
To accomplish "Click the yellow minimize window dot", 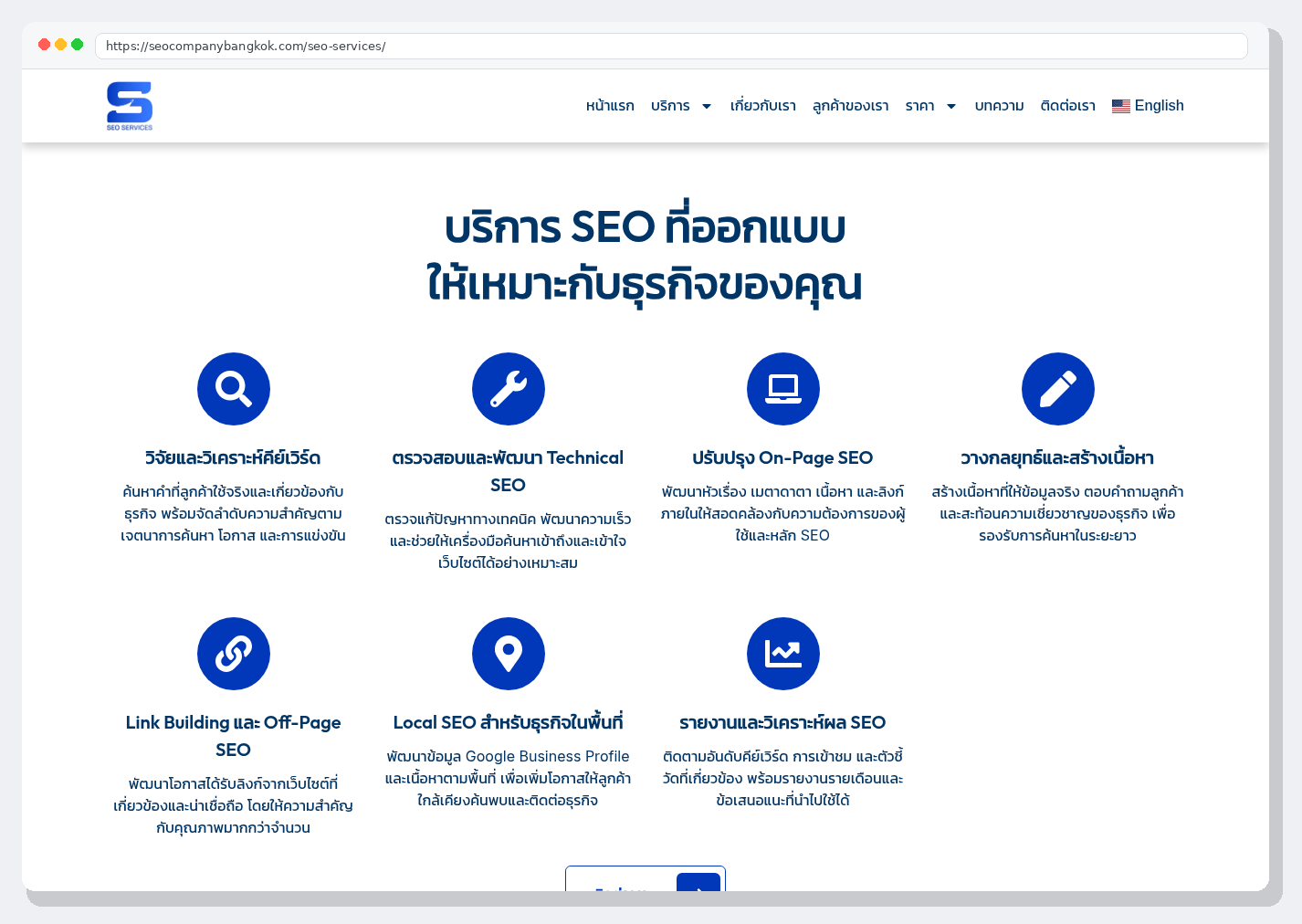I will [60, 44].
